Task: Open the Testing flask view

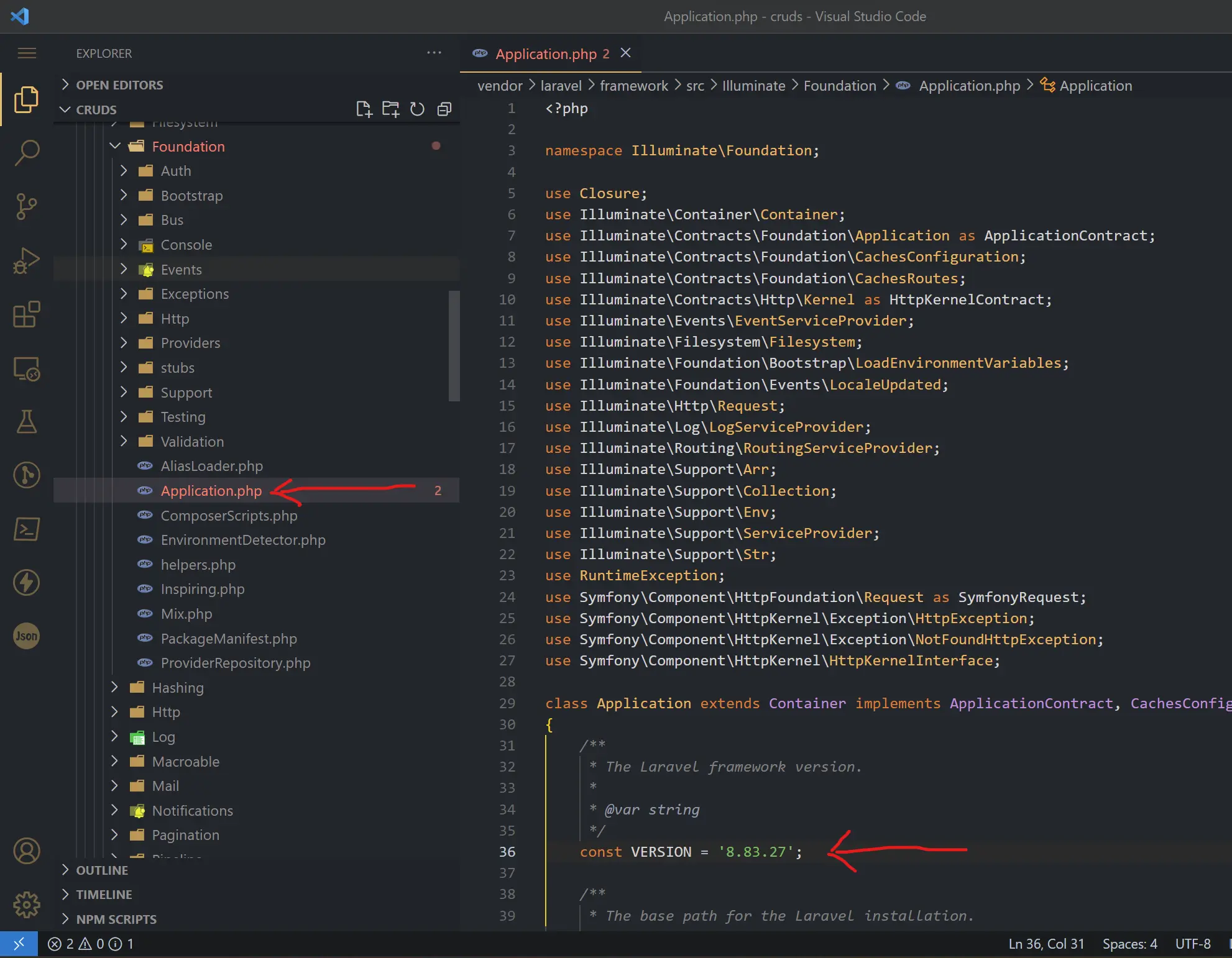Action: (26, 422)
